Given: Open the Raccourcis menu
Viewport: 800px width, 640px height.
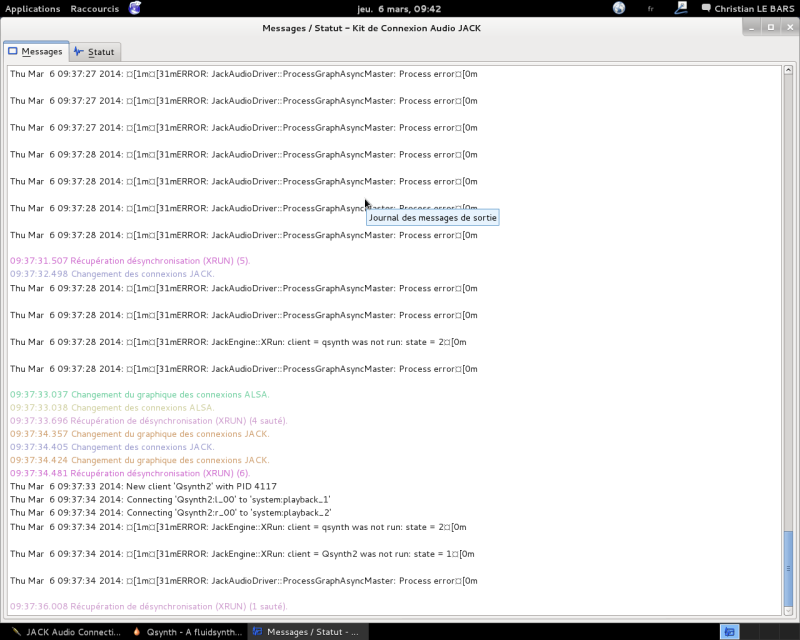Looking at the screenshot, I should pyautogui.click(x=94, y=9).
